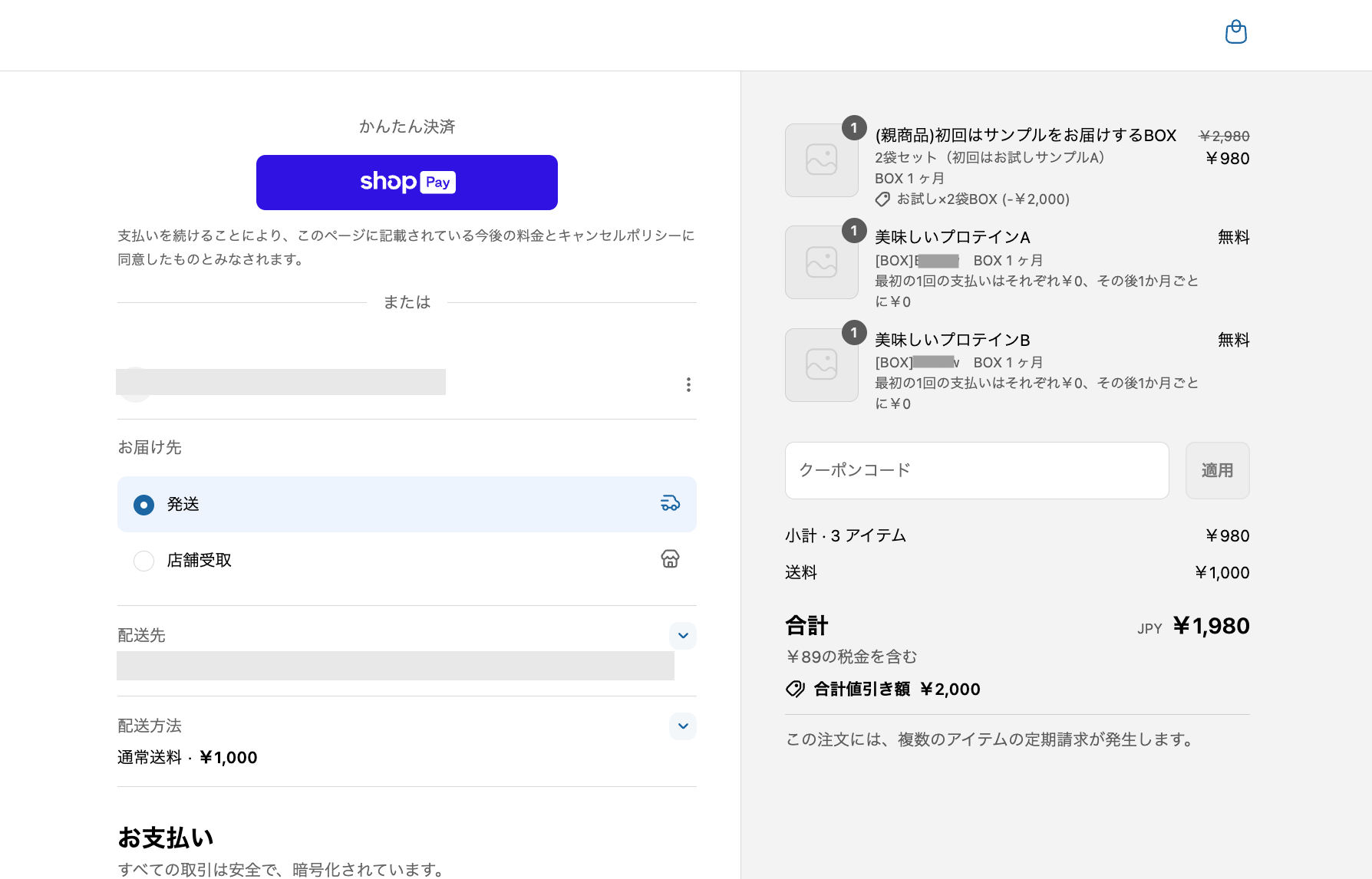Screen dimensions: 1372x879
Task: Select the 店舗受取 pickup radio button
Action: pos(143,561)
